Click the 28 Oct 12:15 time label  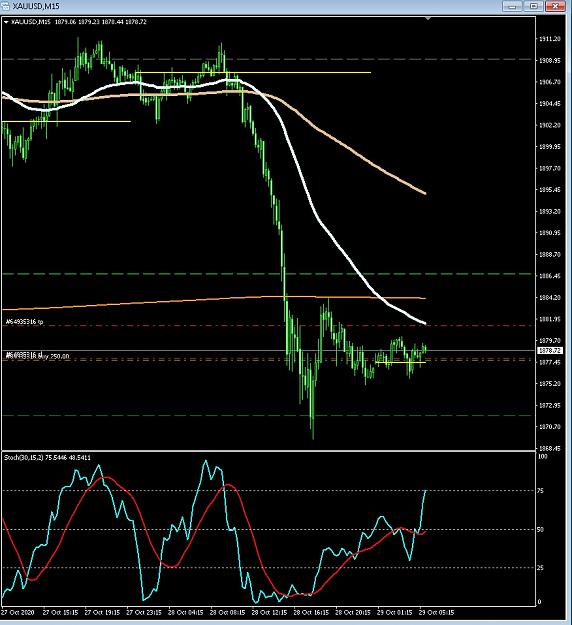[x=270, y=612]
